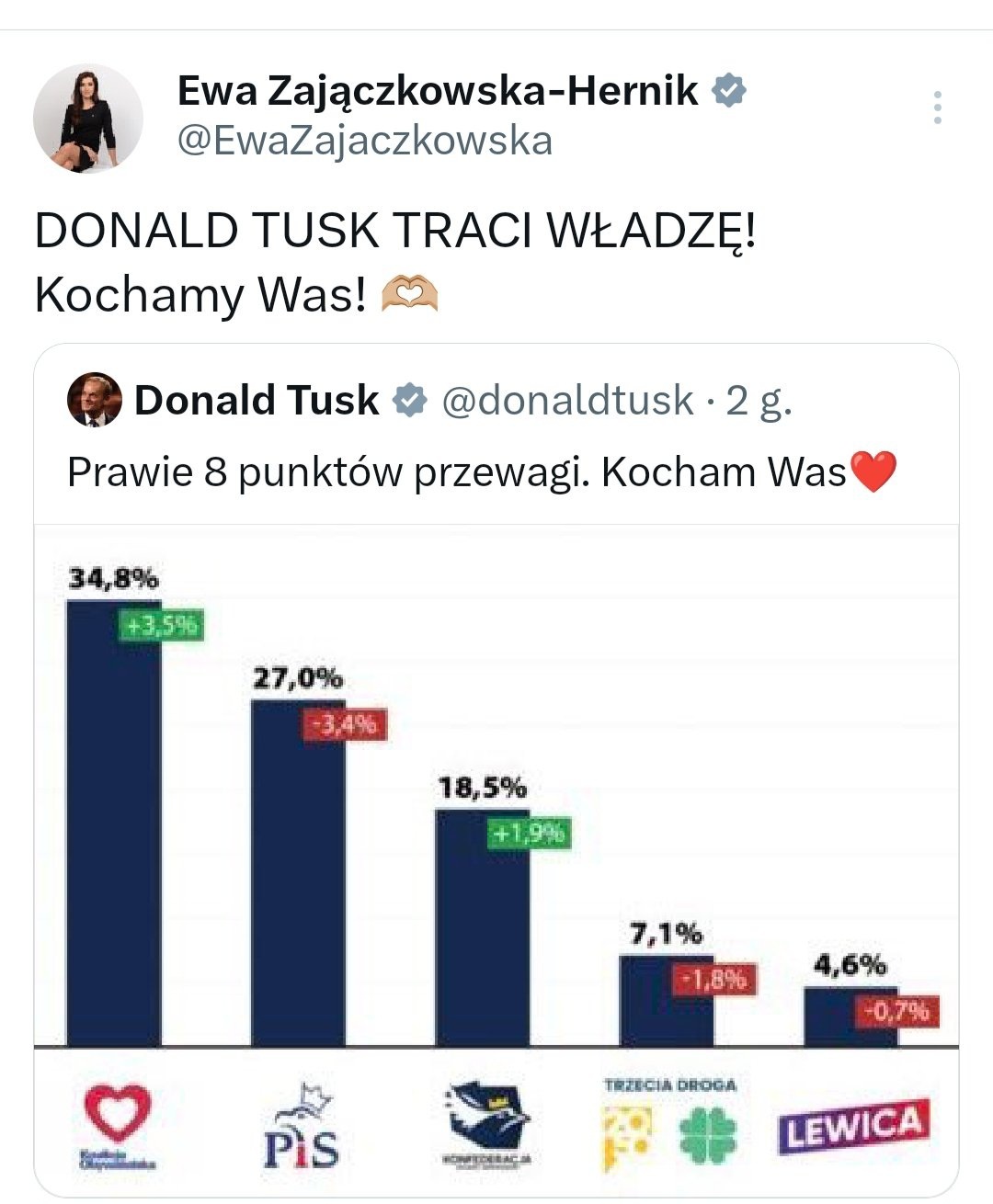
Task: Open the three-dot more options menu
Action: [937, 108]
